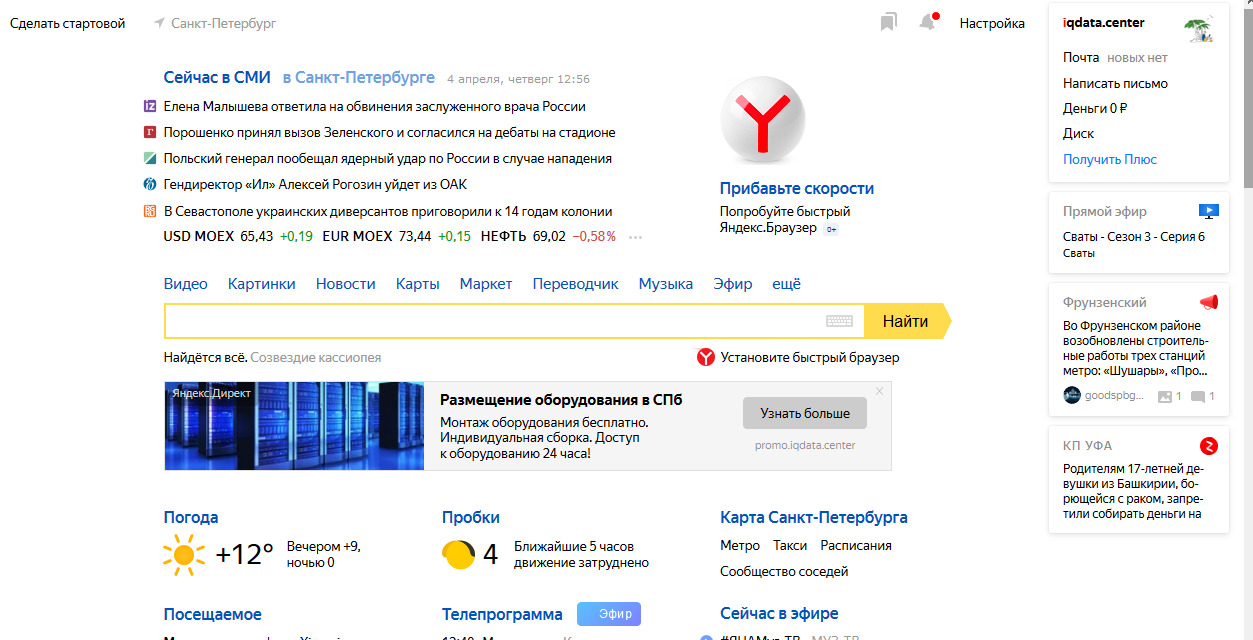1253x640 pixels.
Task: Open the Пробки traffic heading
Action: [471, 517]
